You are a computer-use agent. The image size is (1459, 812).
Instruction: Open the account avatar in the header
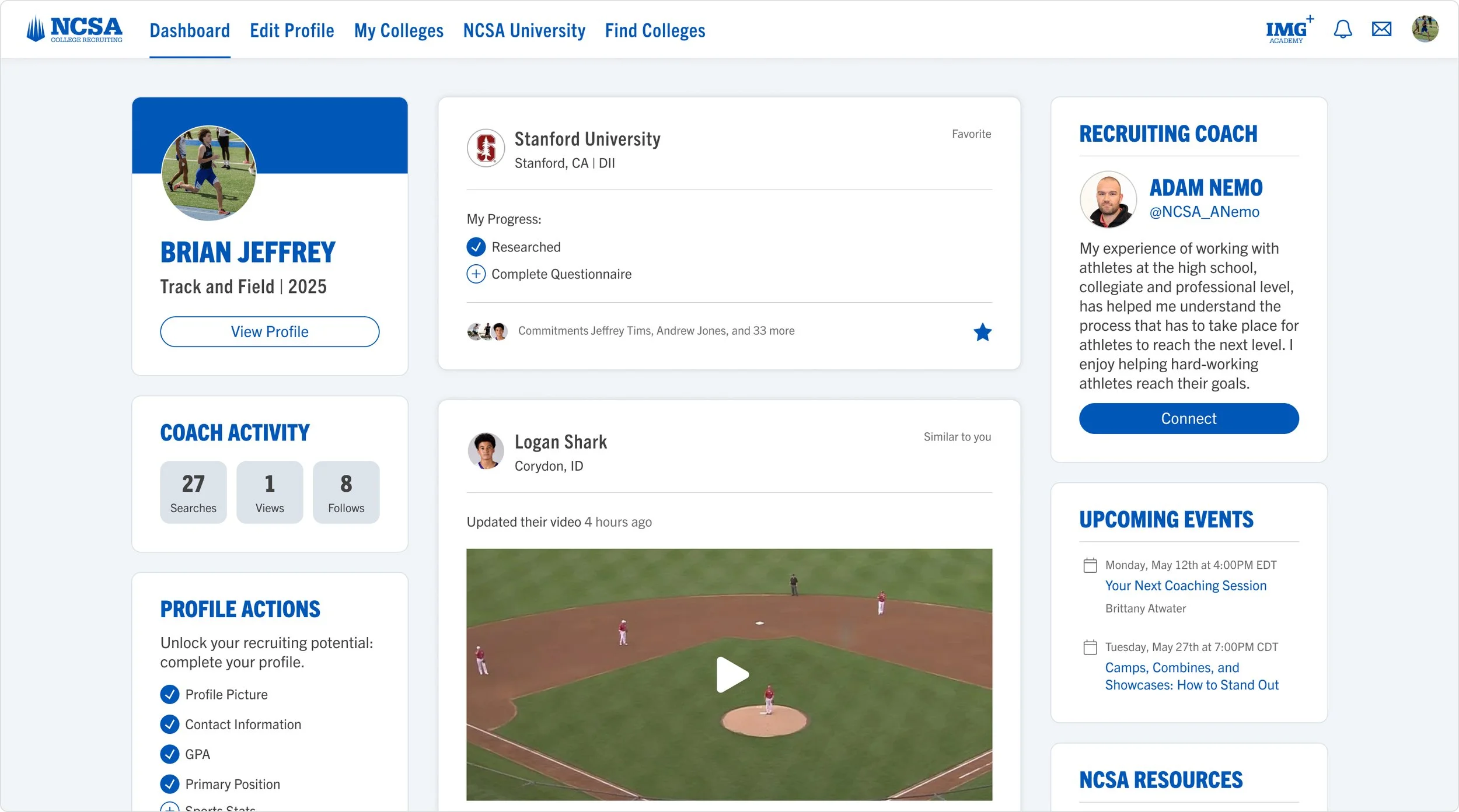pos(1425,29)
